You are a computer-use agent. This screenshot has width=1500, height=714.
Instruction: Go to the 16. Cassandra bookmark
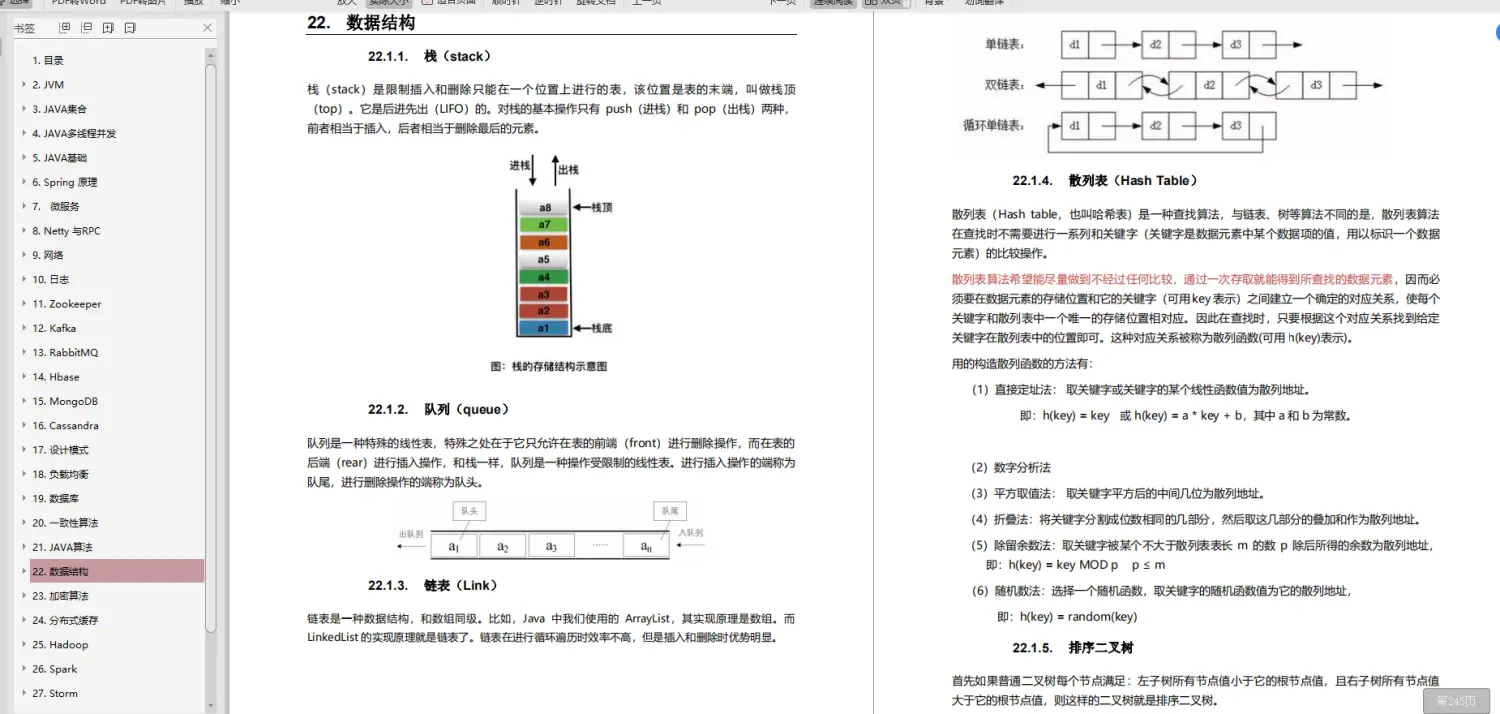tap(65, 425)
